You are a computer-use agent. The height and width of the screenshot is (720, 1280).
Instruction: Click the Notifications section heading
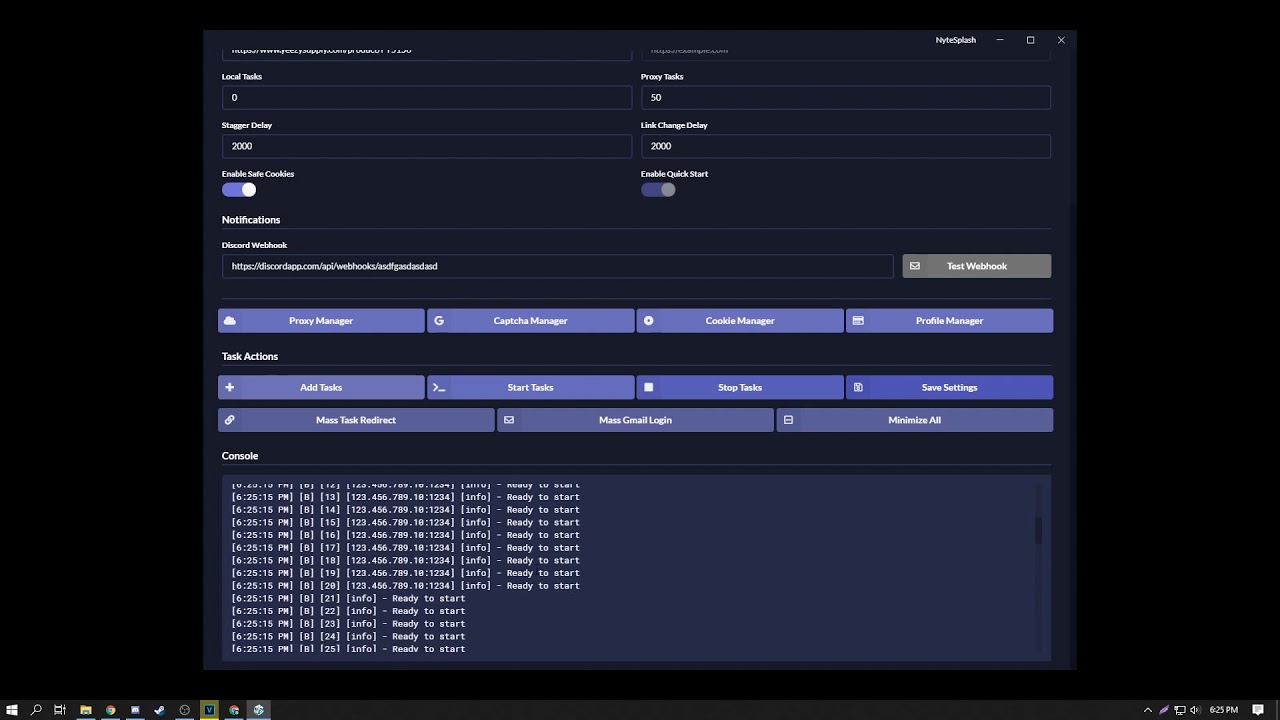(251, 220)
